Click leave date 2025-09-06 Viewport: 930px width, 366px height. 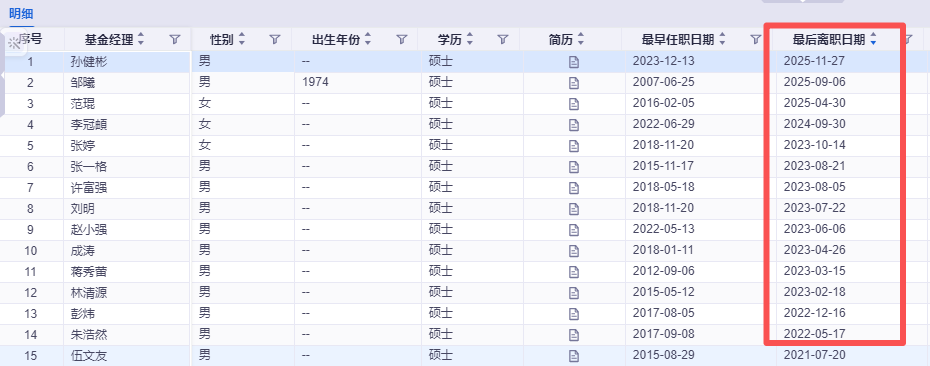814,82
